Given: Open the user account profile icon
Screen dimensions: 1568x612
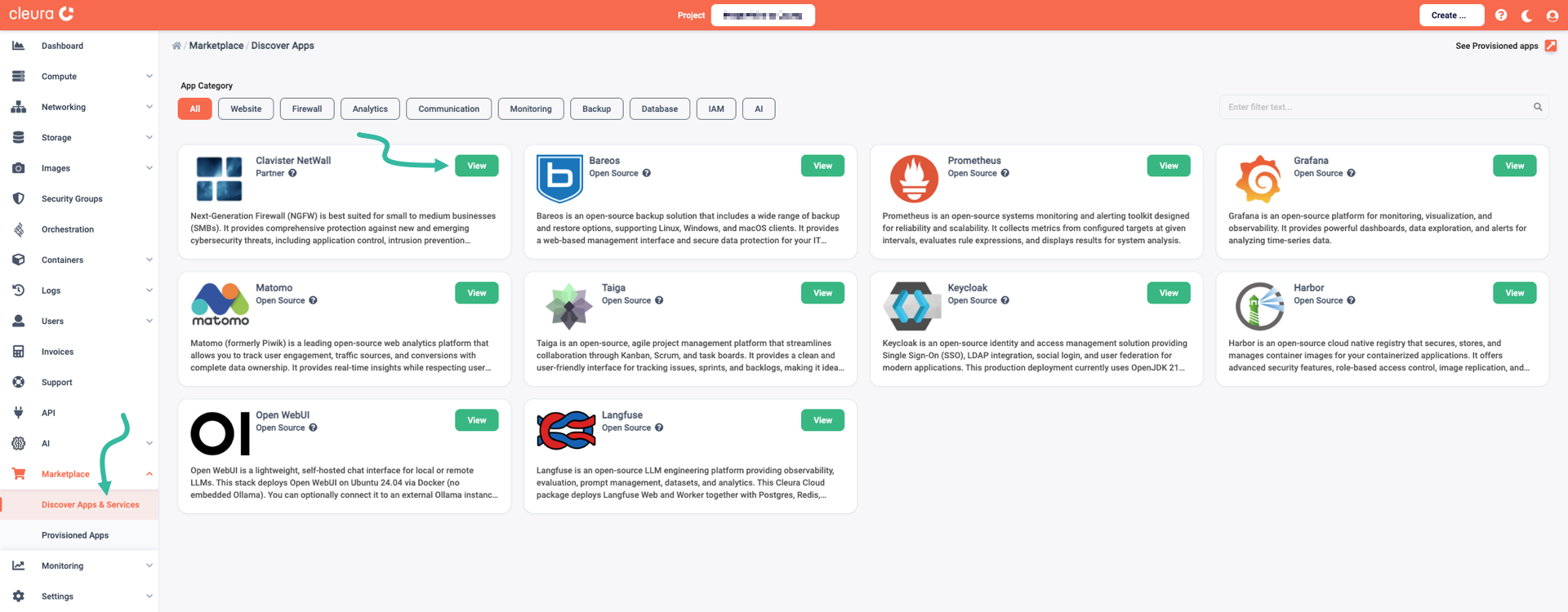Looking at the screenshot, I should (1552, 16).
